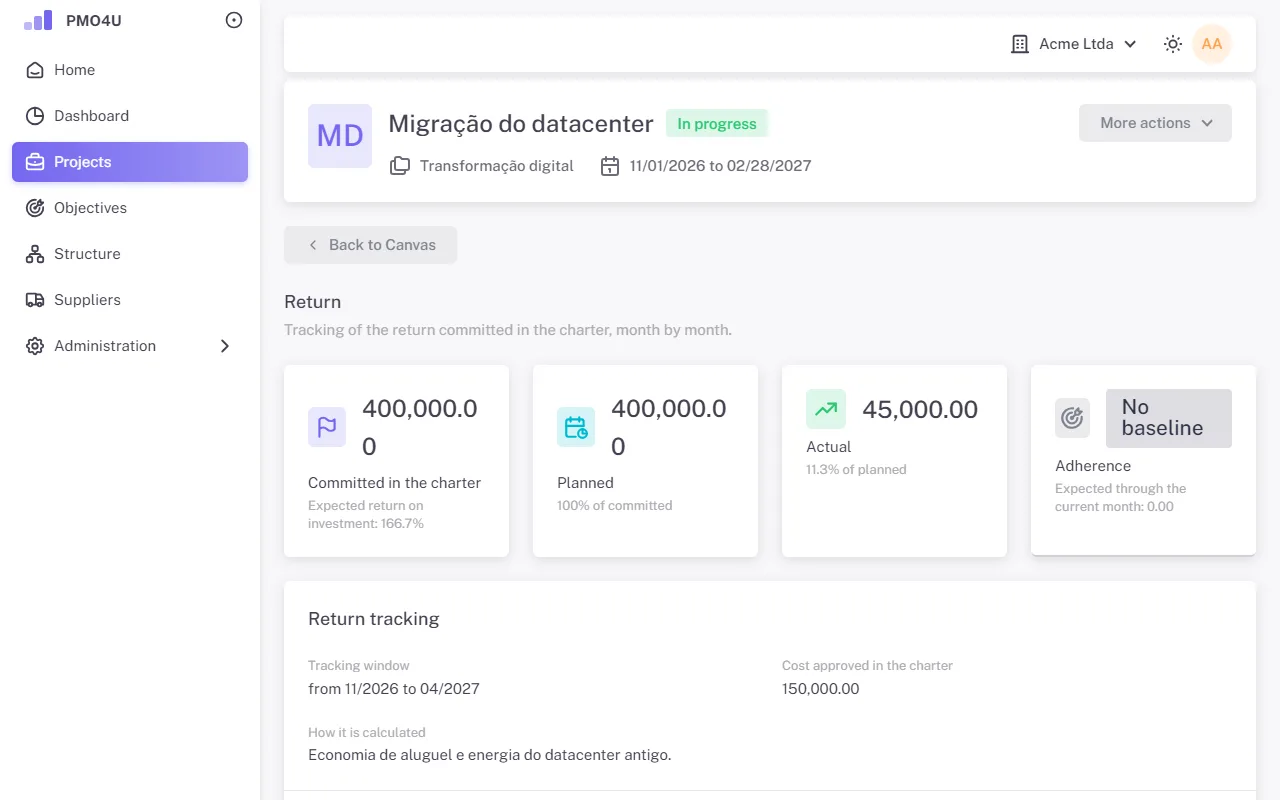The image size is (1280, 800).
Task: Click the flag icon on Committed card
Action: tap(327, 427)
